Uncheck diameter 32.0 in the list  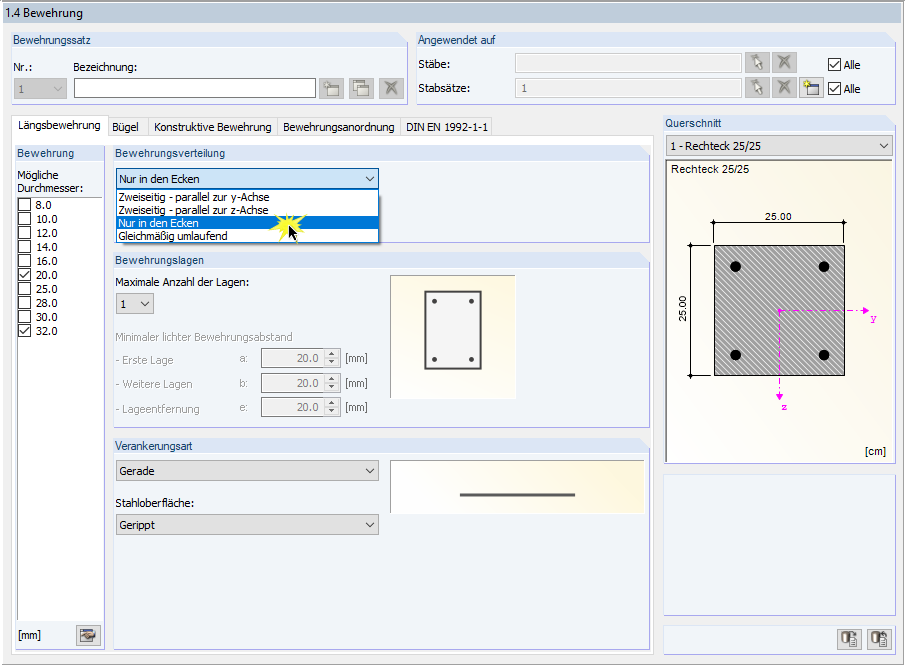24,331
